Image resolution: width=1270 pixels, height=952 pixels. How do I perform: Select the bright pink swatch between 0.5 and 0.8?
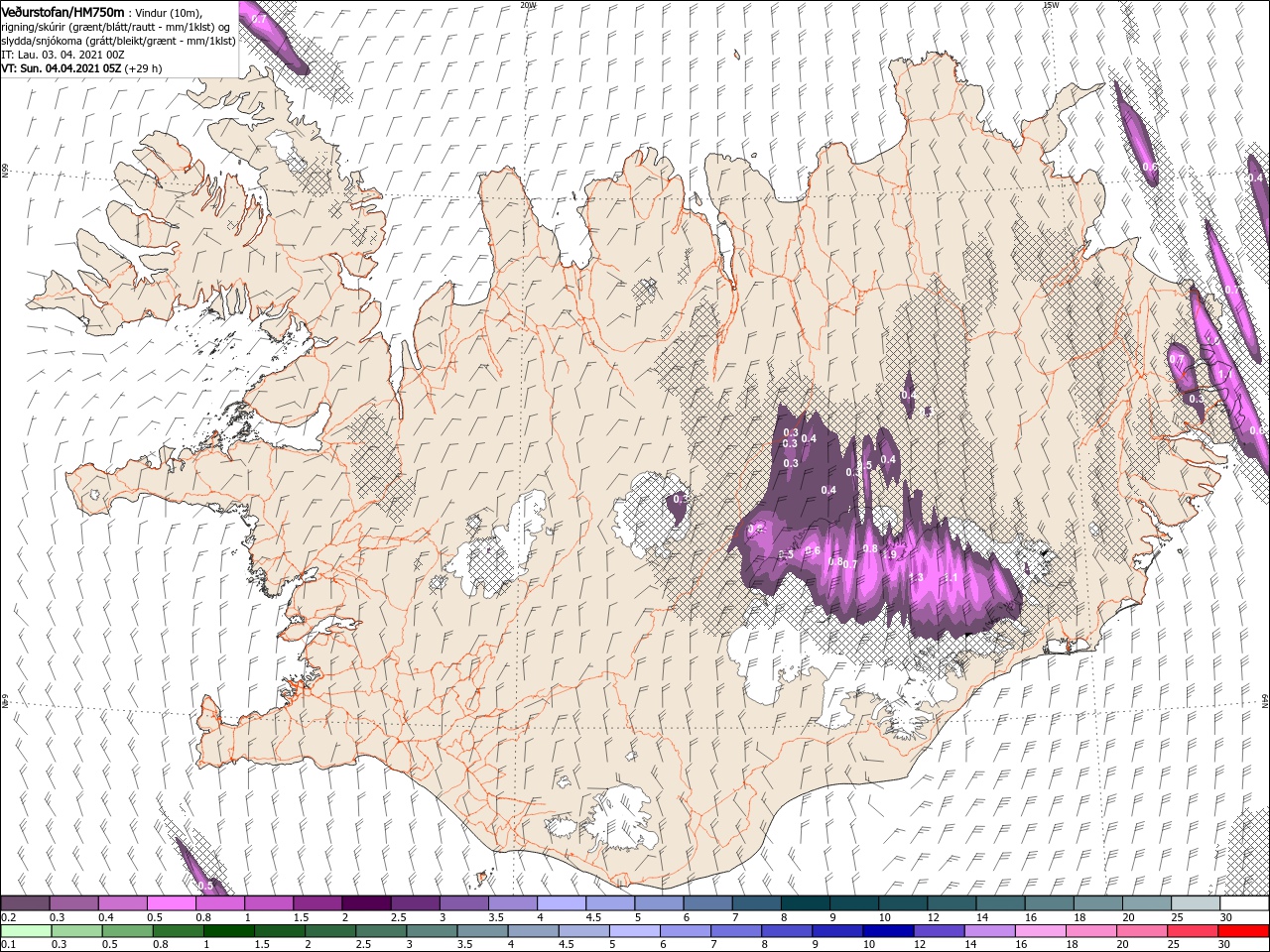point(171,903)
